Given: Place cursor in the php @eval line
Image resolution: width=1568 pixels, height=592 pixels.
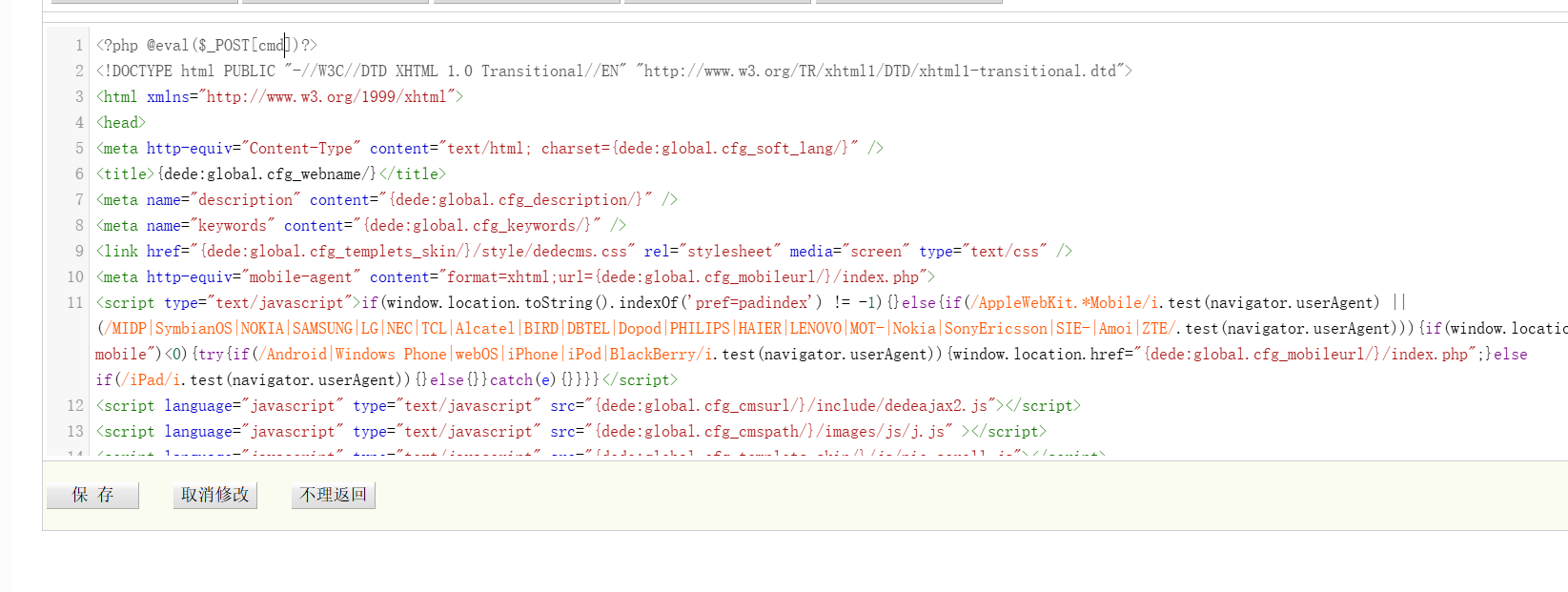Looking at the screenshot, I should (x=207, y=45).
